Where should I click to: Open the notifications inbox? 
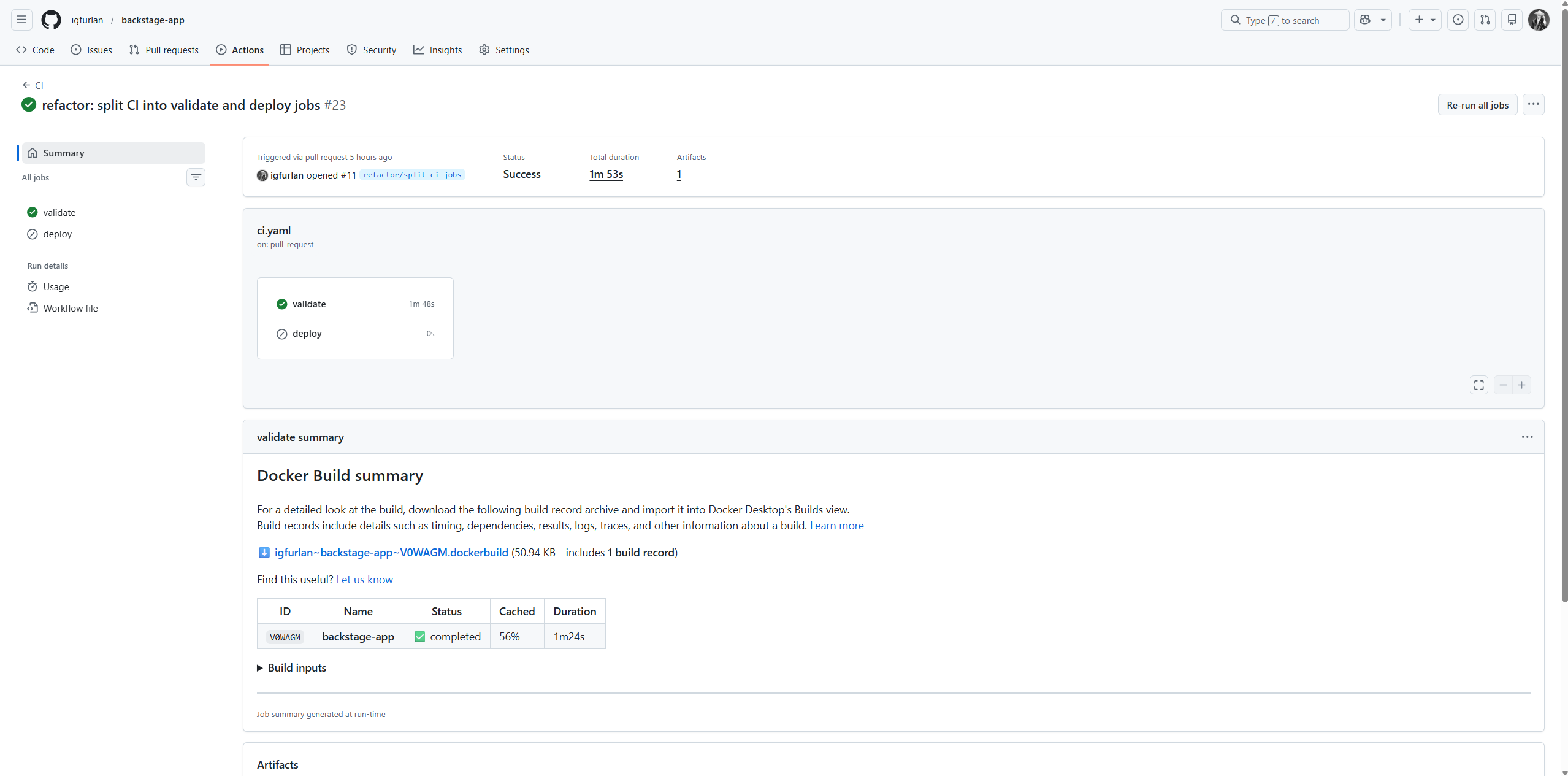pyautogui.click(x=1511, y=20)
